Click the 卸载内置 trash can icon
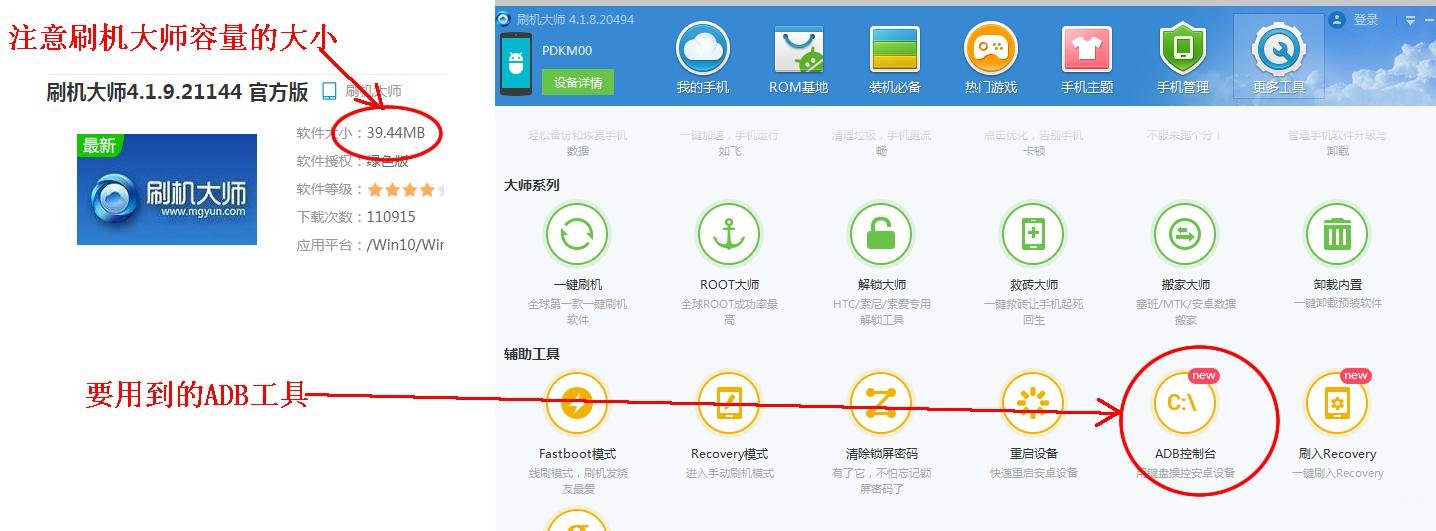The width and height of the screenshot is (1436, 531). coord(1337,235)
